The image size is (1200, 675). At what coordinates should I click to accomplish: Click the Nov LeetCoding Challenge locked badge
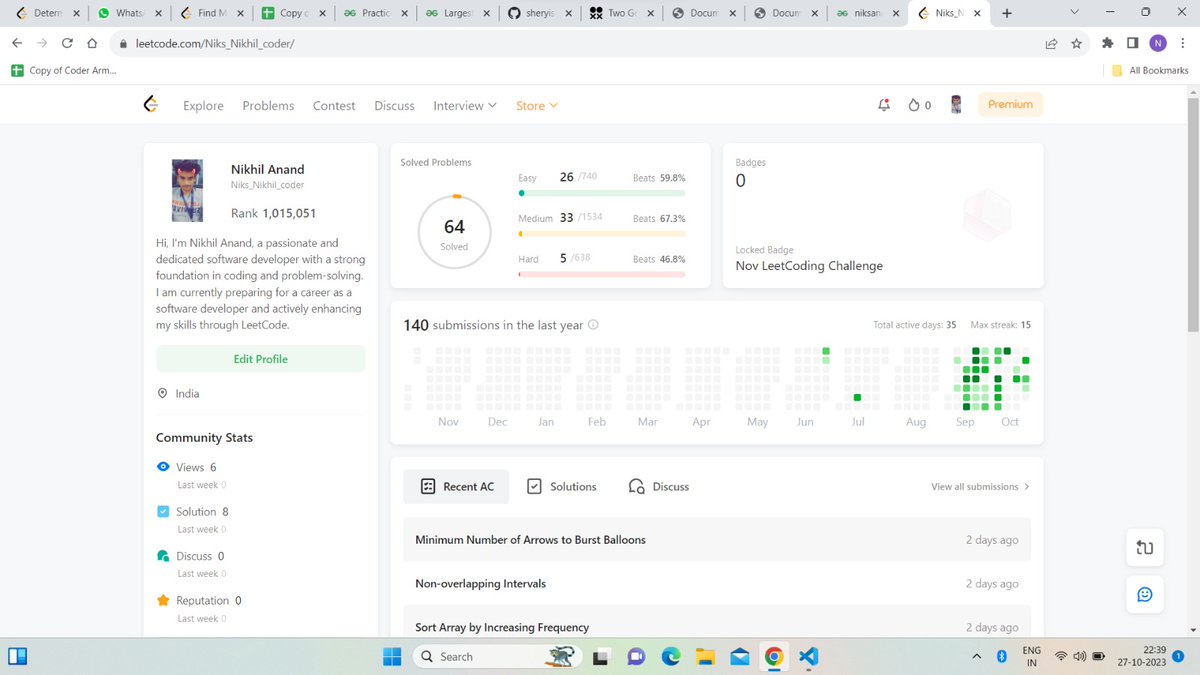(809, 266)
